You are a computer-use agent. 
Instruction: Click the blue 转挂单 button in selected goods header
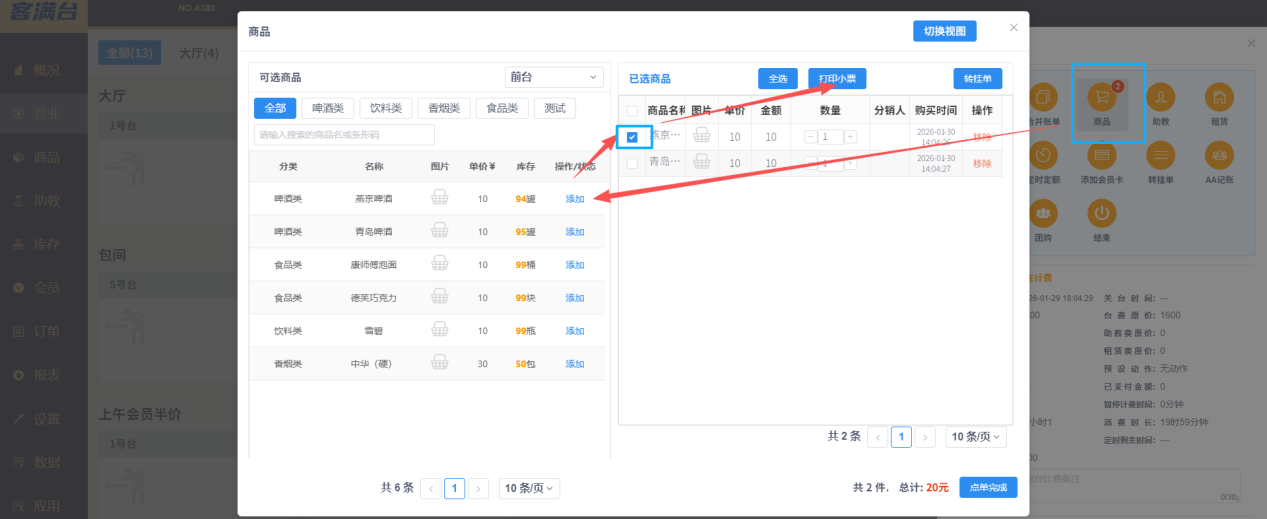pyautogui.click(x=977, y=79)
